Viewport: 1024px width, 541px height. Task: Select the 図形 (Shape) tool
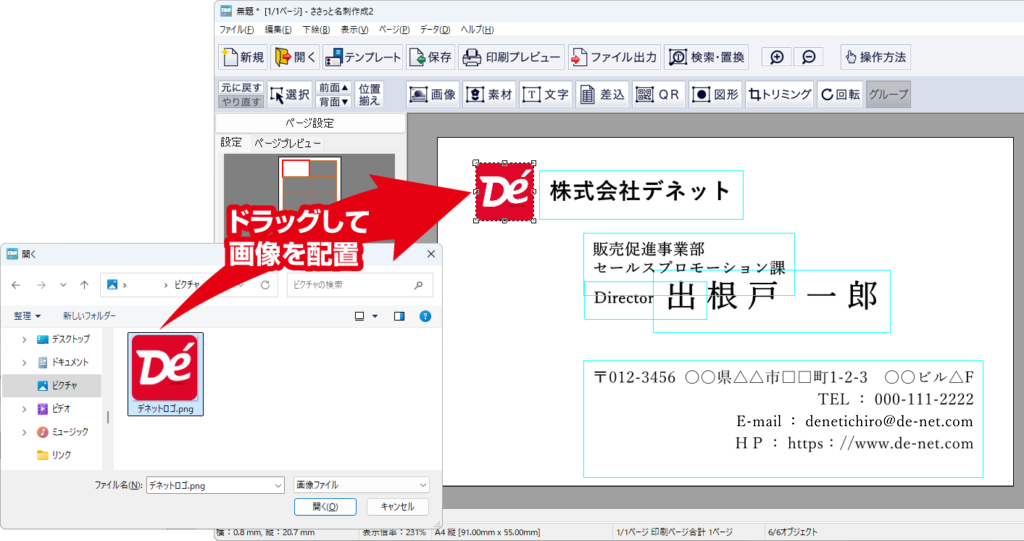[x=715, y=94]
